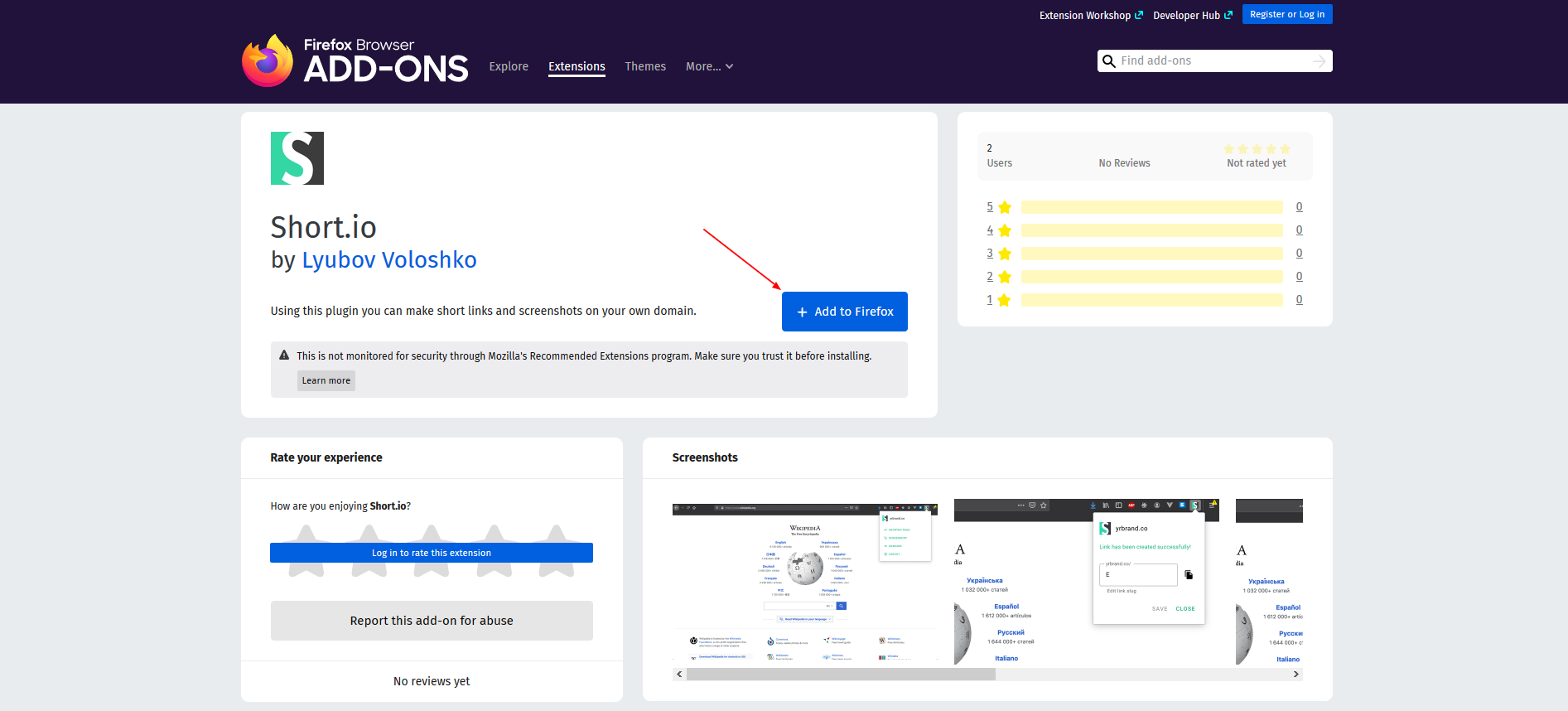This screenshot has width=1568, height=711.
Task: Click the 1 star rating row star
Action: [x=1004, y=300]
